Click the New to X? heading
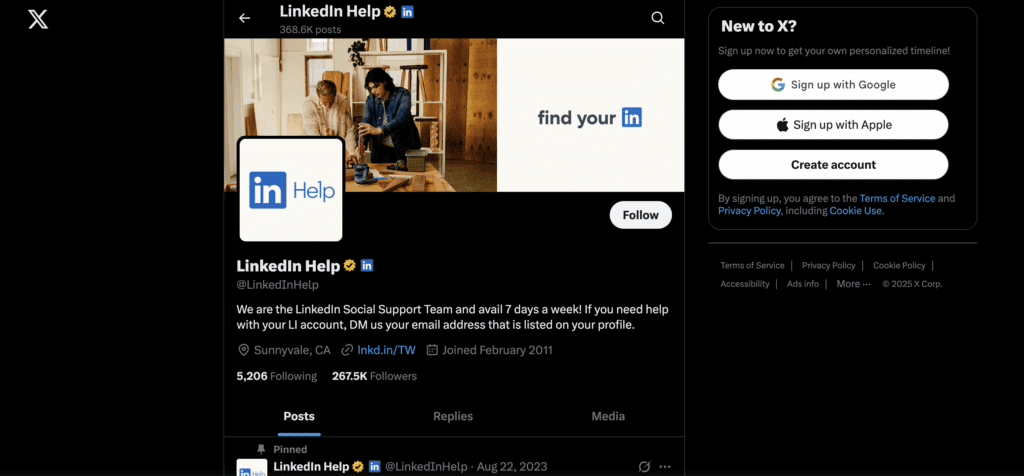Screen dimensions: 1024x476 [759, 27]
